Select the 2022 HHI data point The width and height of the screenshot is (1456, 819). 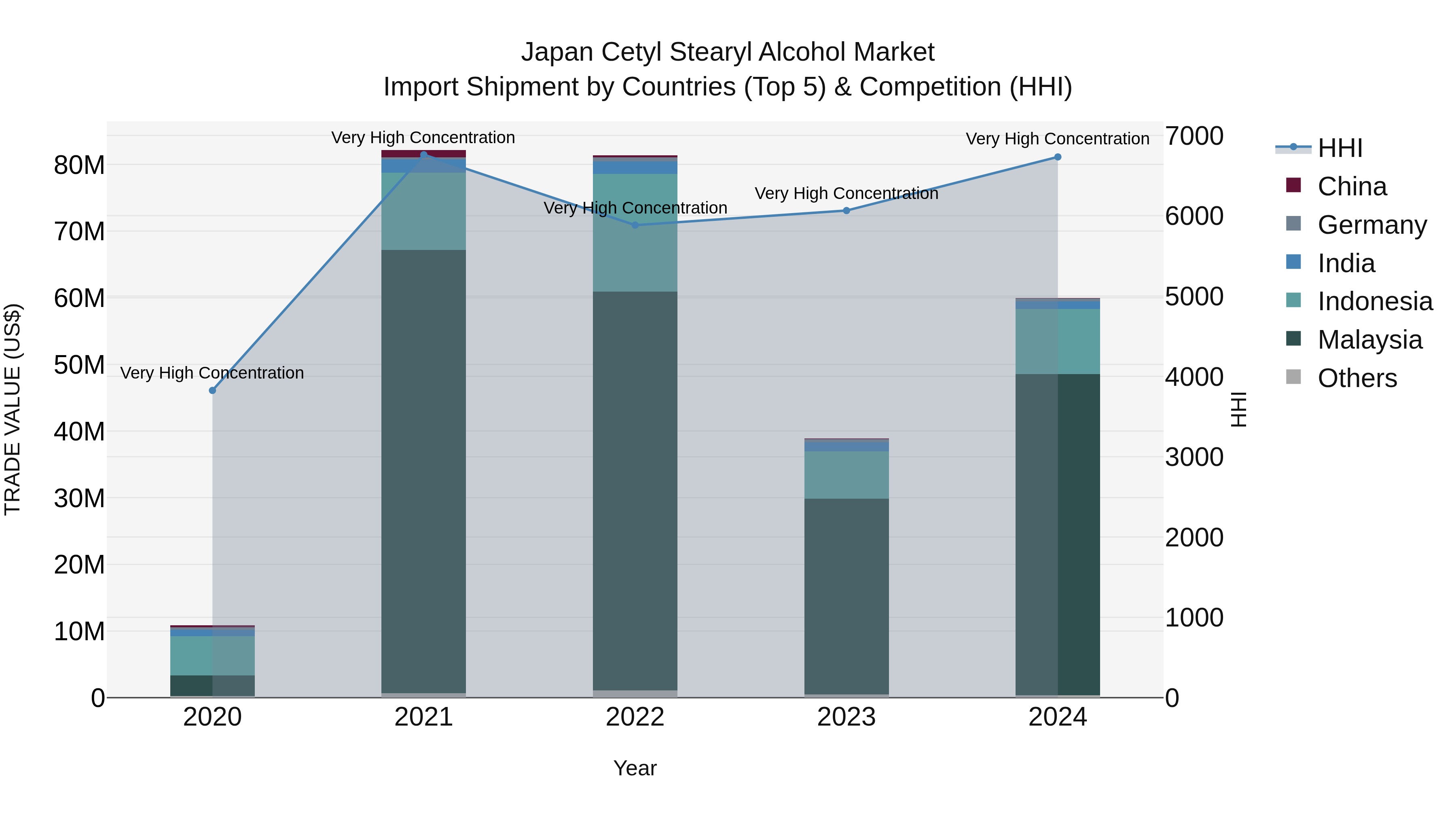coord(635,225)
